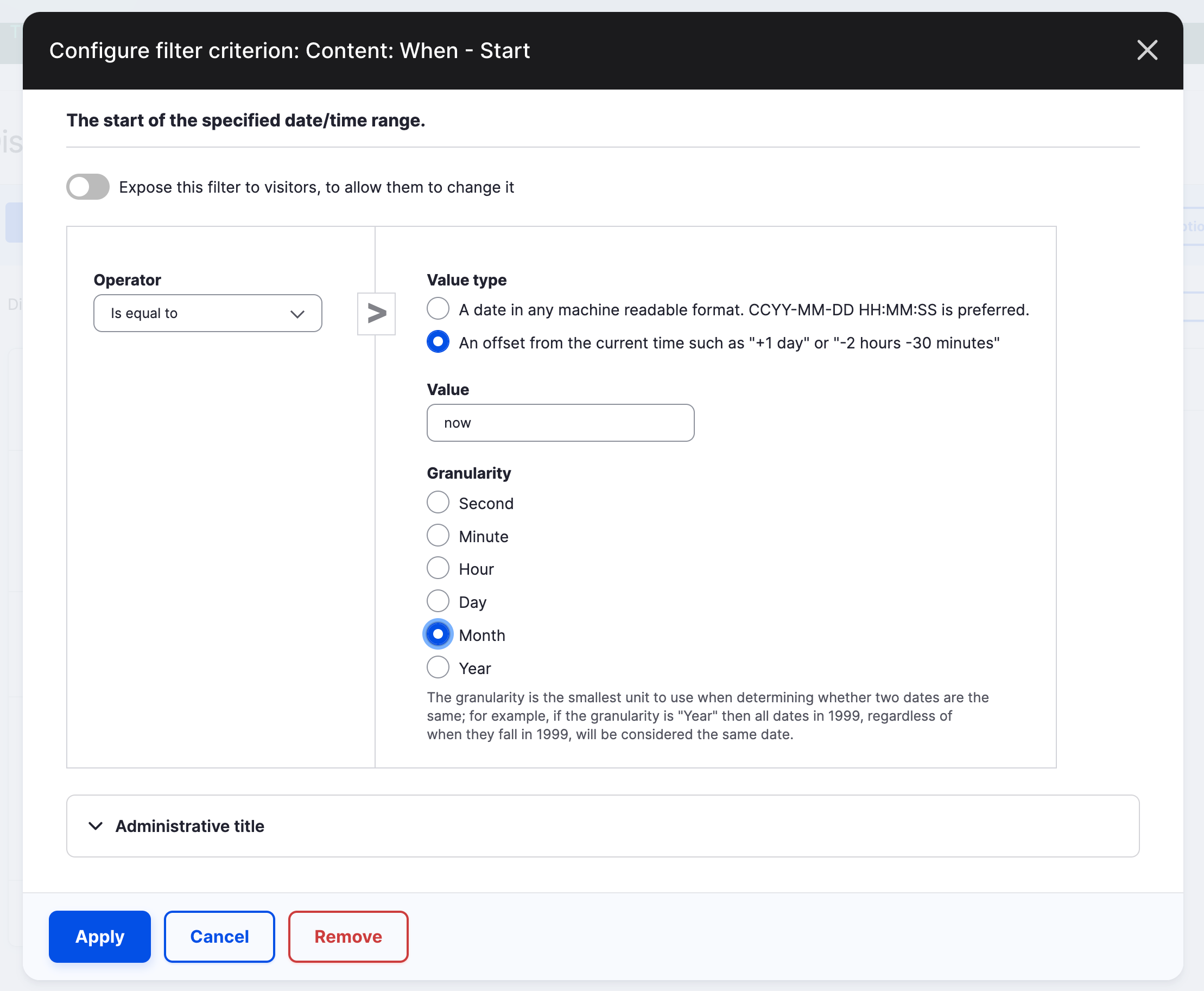Click the Apply button

(99, 936)
